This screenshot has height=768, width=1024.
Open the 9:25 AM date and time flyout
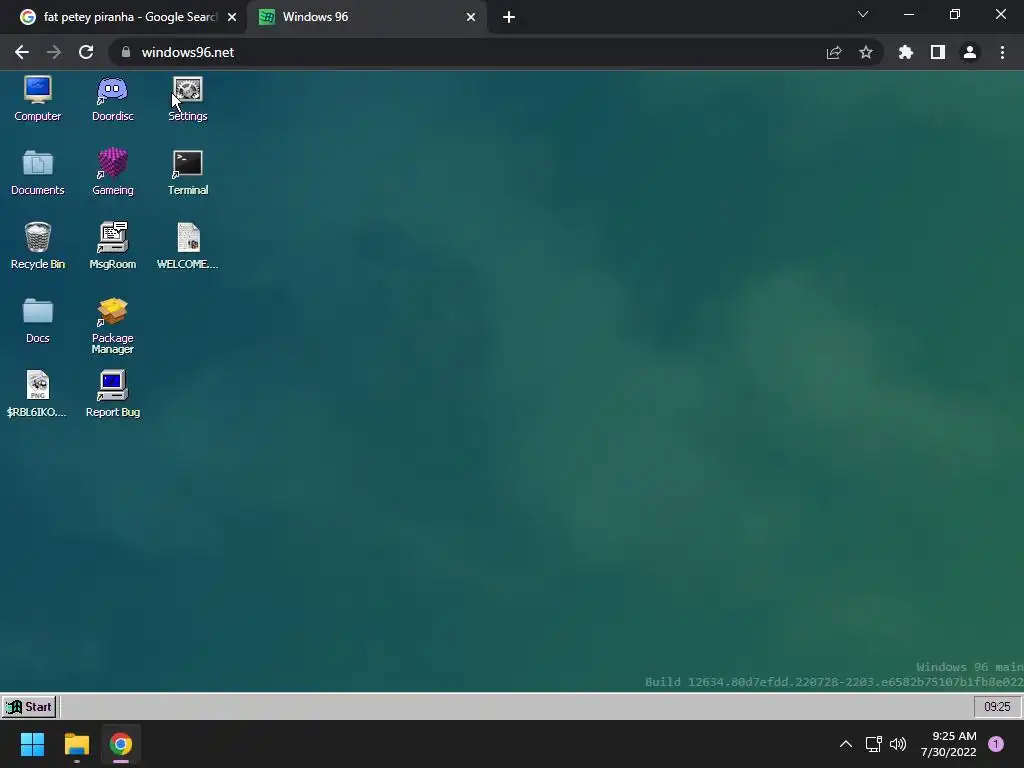tap(948, 744)
